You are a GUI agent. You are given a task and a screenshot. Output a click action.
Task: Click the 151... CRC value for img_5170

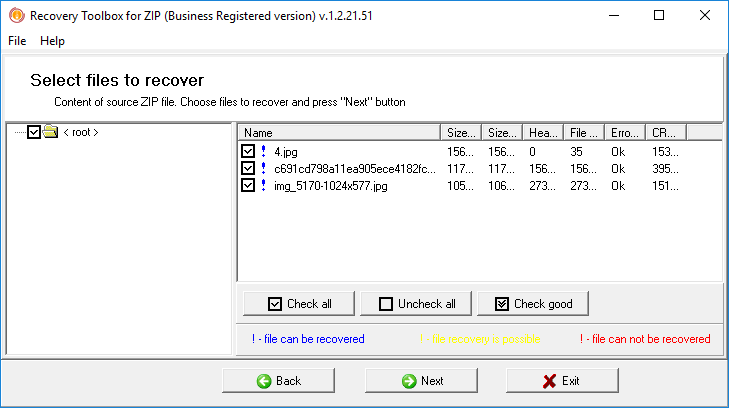[x=665, y=186]
